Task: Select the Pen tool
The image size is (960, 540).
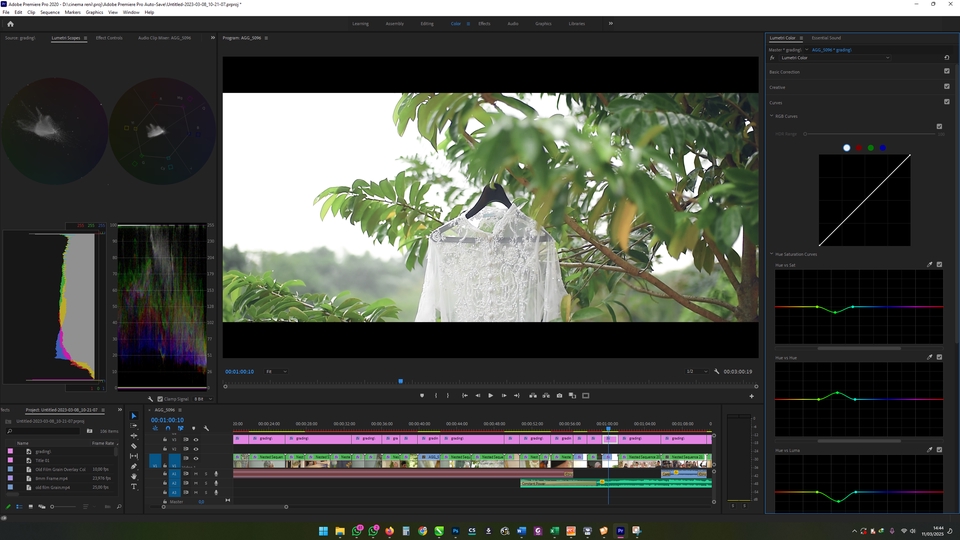Action: click(133, 466)
